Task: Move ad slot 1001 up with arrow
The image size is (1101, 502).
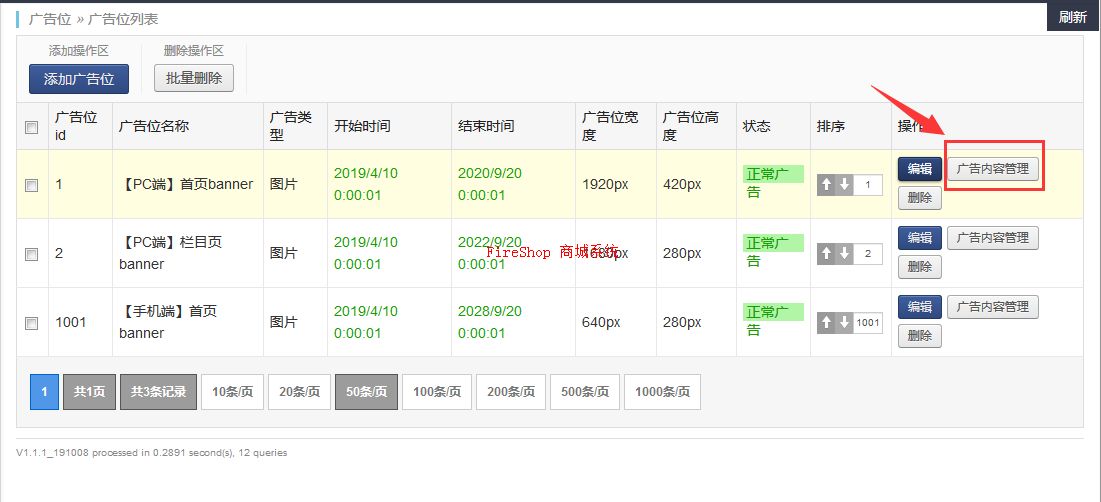Action: 826,322
